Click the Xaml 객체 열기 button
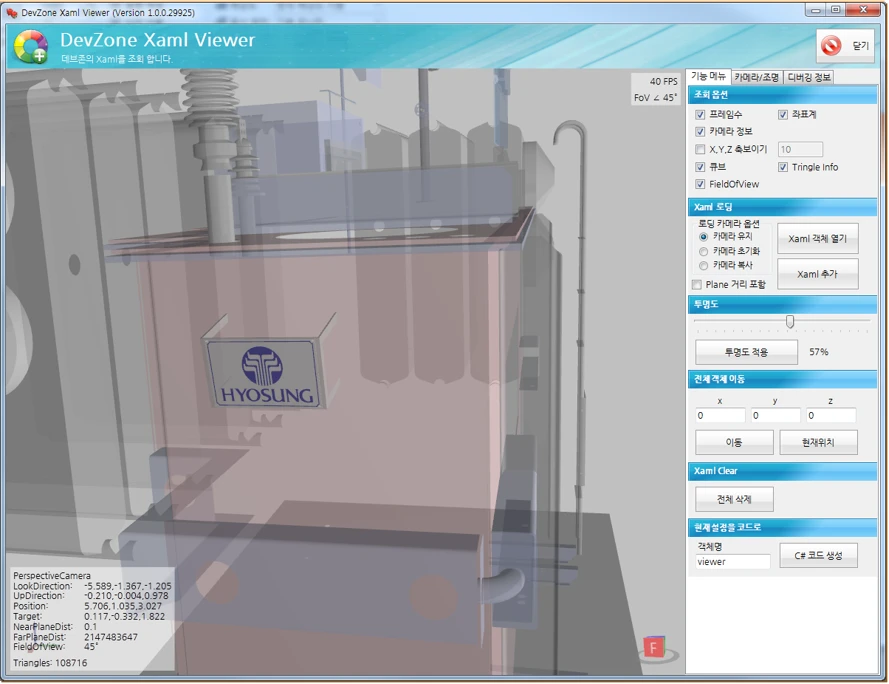 (817, 239)
